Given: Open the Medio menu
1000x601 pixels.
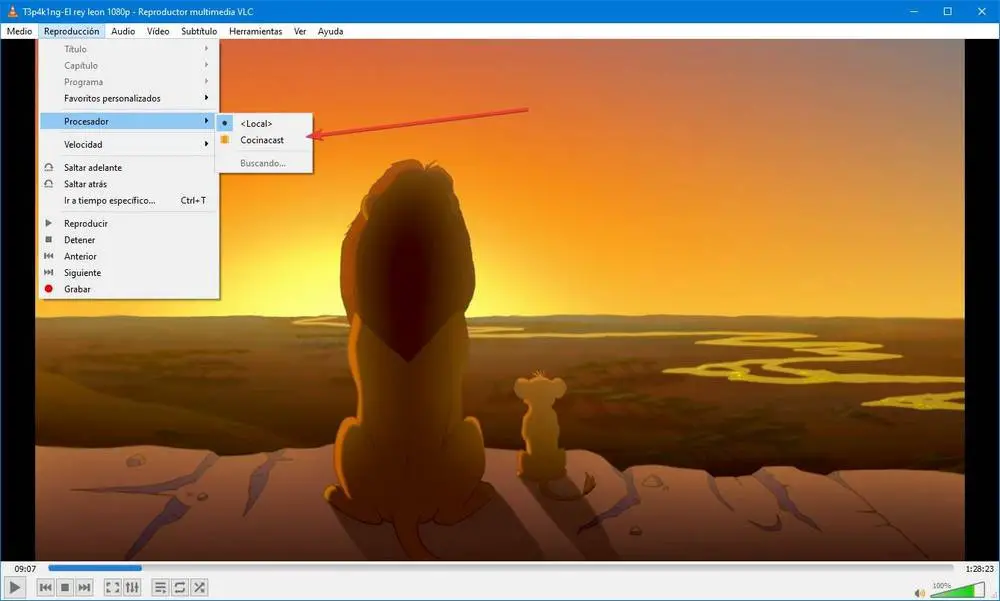Looking at the screenshot, I should coord(19,31).
